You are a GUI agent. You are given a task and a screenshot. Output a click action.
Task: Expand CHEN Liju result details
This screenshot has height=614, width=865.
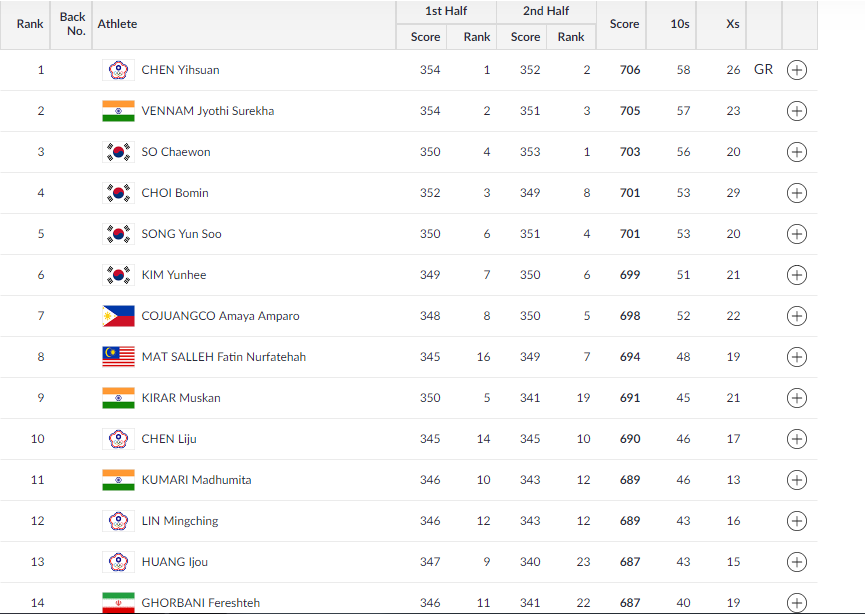click(796, 439)
